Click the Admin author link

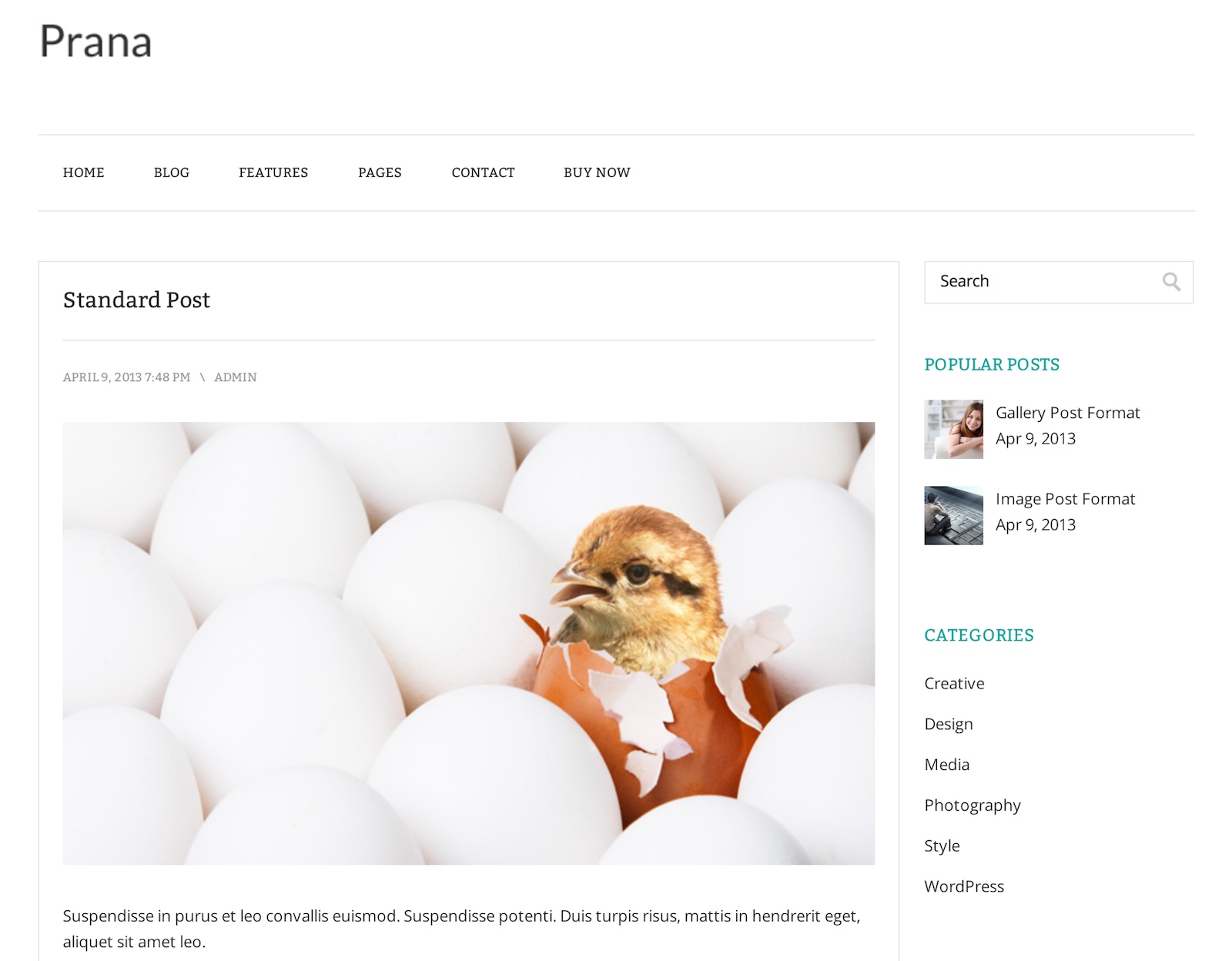point(236,377)
